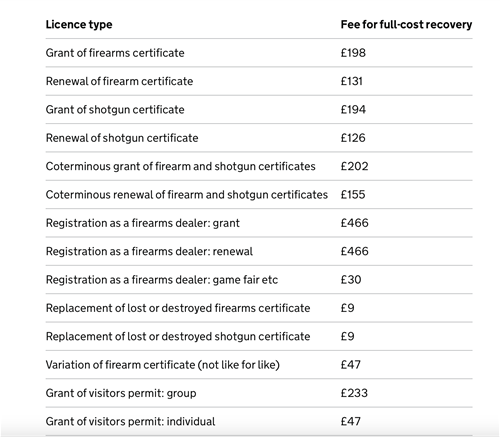The width and height of the screenshot is (500, 437).
Task: Click the 'Licence type' column header
Action: [79, 25]
